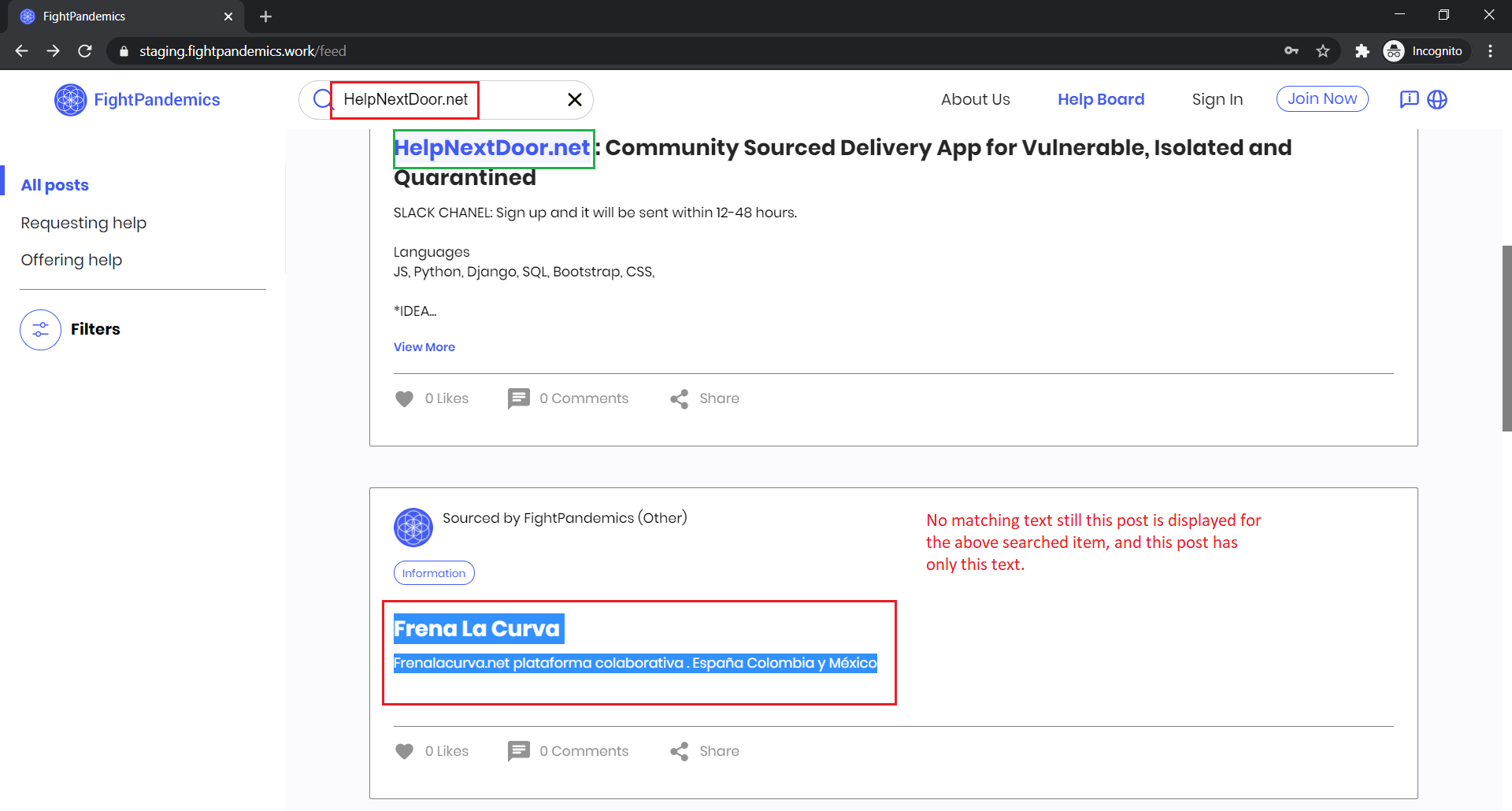Screen dimensions: 1512x811
Task: Open the language globe icon
Action: [x=1437, y=99]
